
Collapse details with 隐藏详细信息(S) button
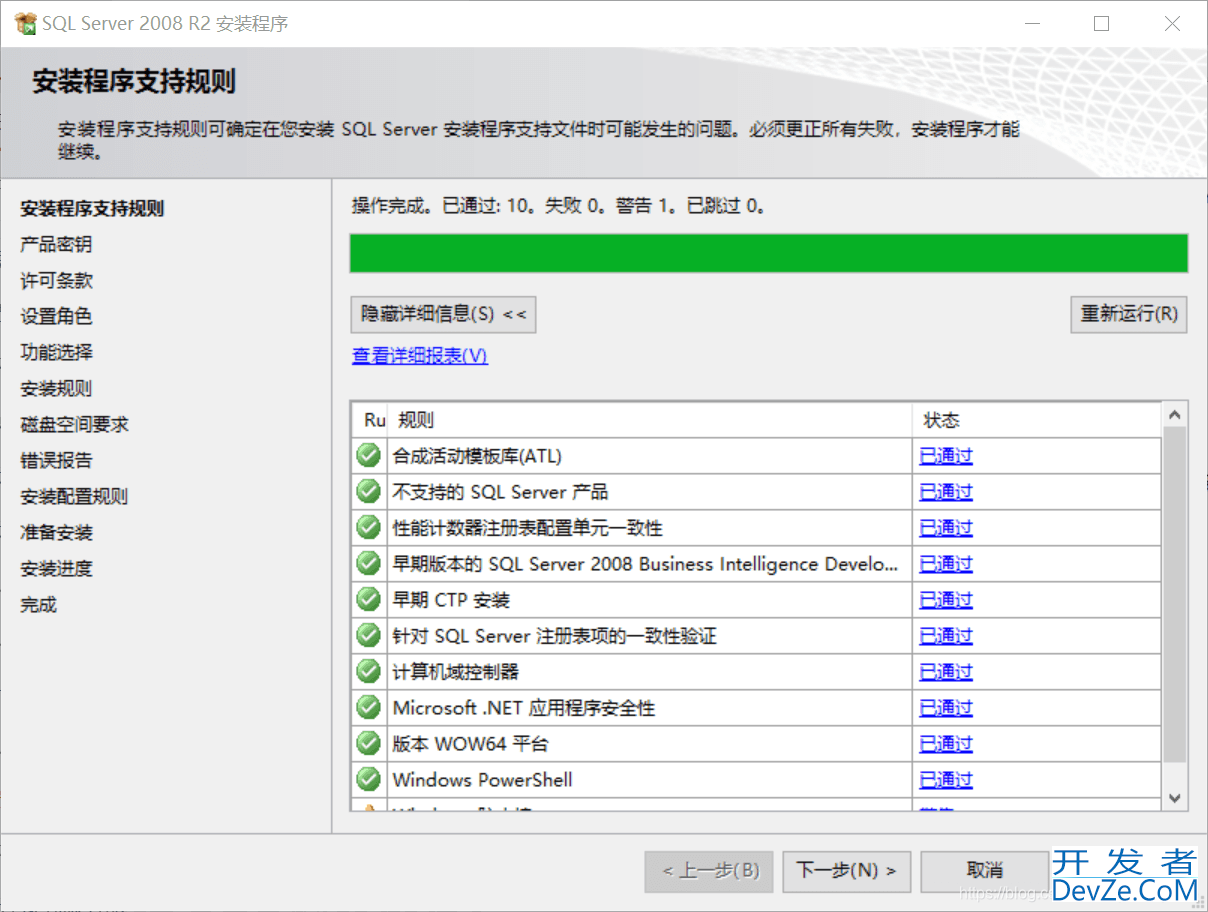[x=444, y=314]
